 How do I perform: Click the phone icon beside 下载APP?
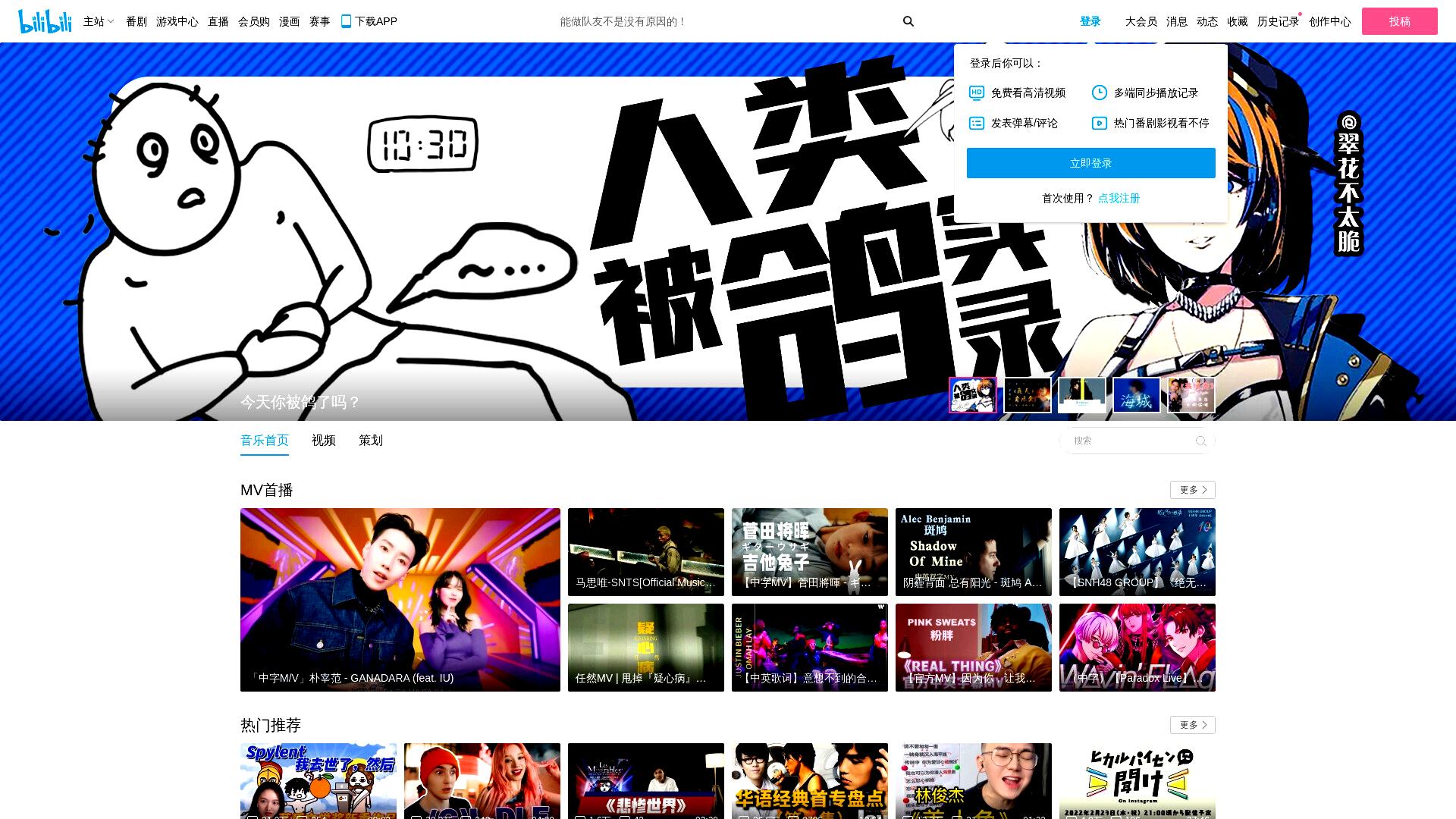[346, 21]
